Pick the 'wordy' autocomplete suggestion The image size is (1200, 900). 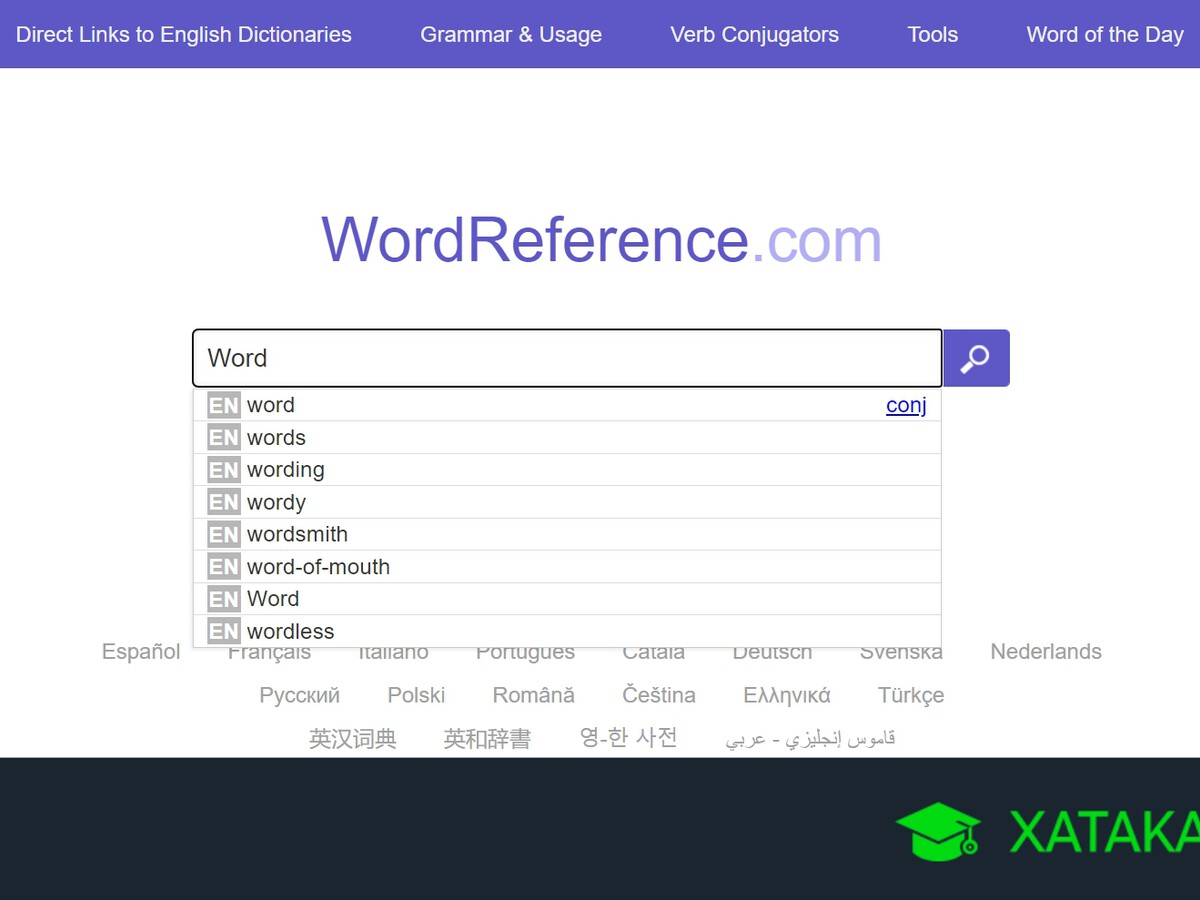tap(276, 502)
